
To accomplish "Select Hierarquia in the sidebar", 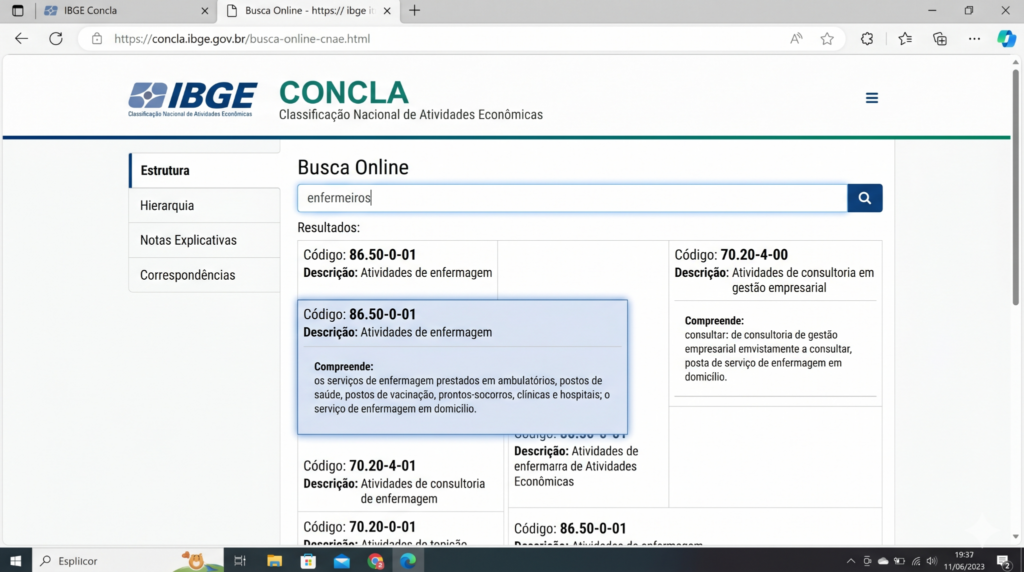I will point(167,205).
